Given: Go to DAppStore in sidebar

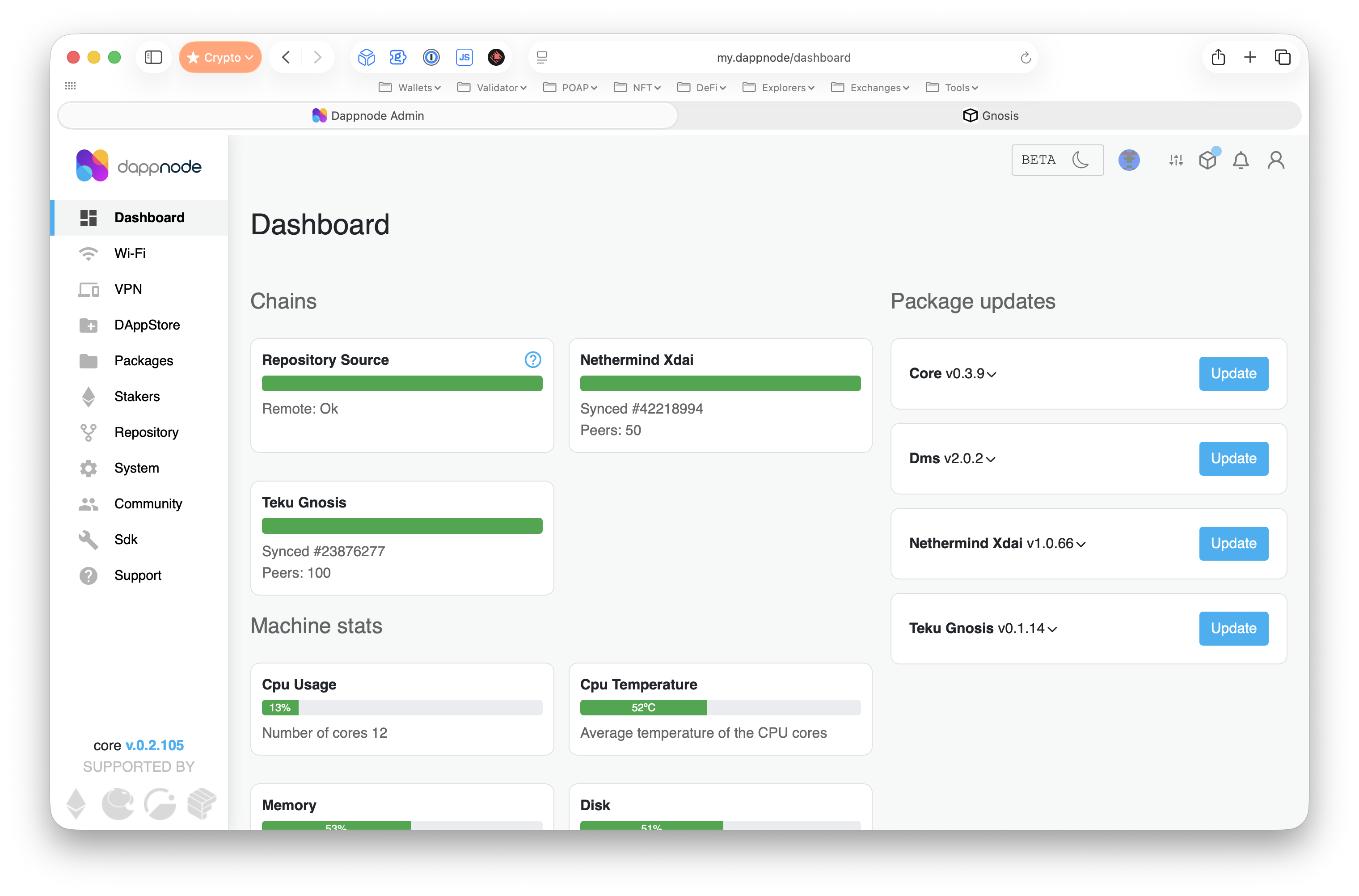Looking at the screenshot, I should [139, 325].
